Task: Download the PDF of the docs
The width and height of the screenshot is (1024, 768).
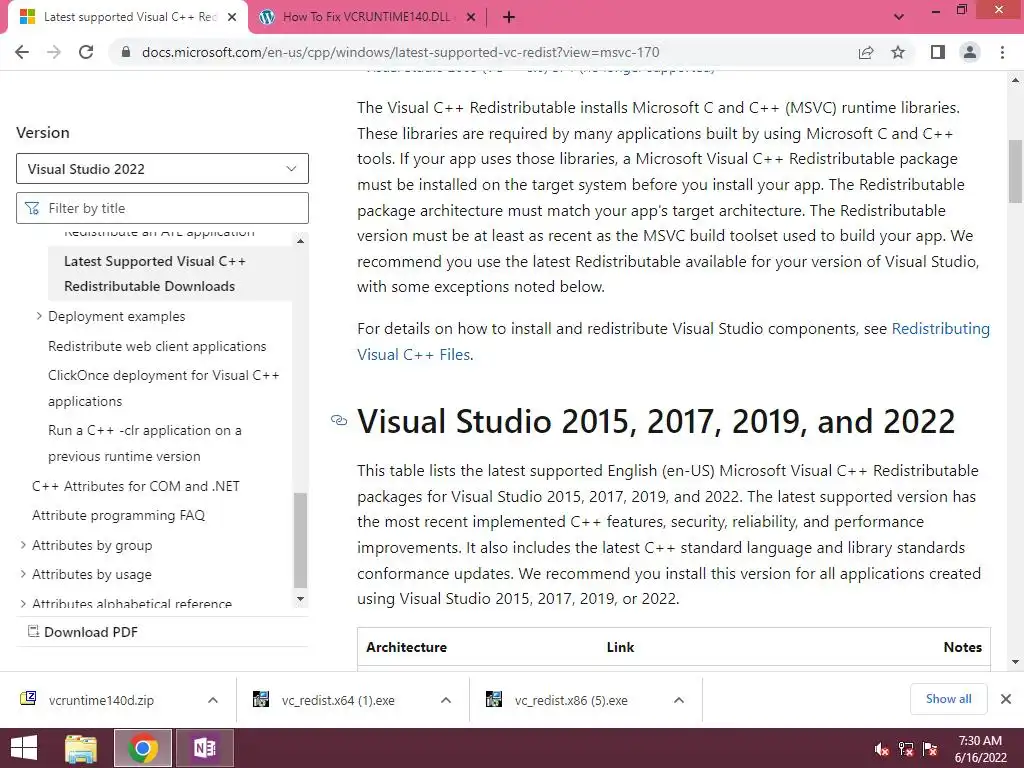Action: (82, 632)
